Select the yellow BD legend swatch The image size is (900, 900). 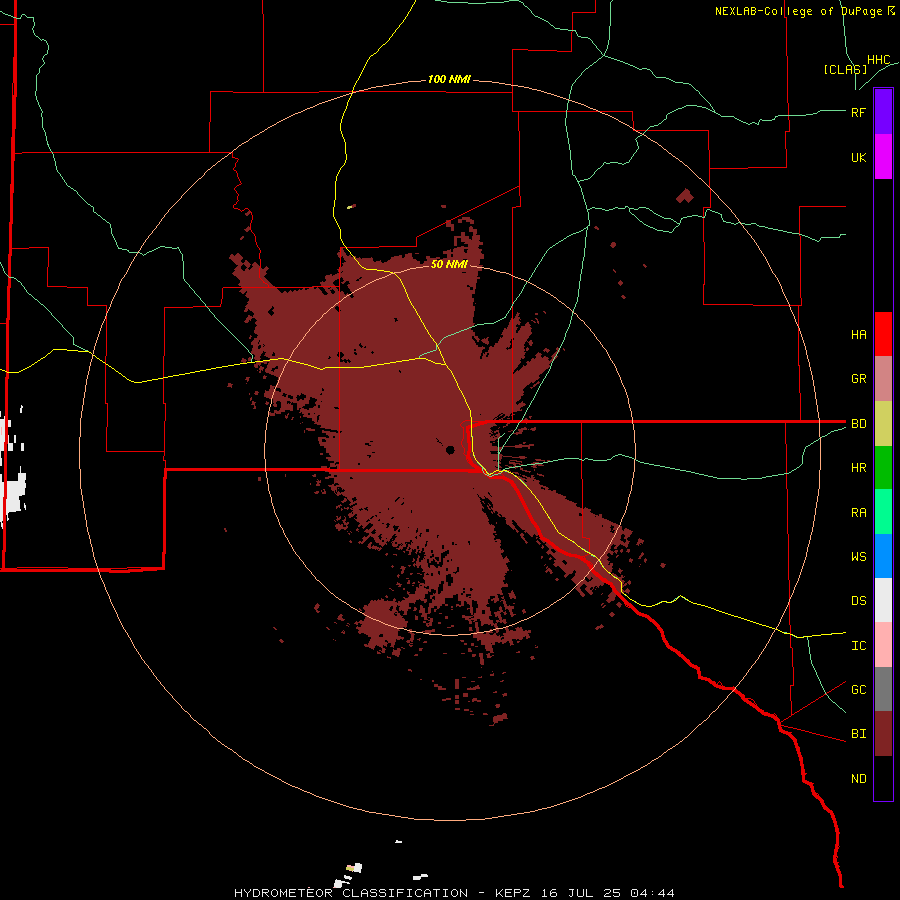[x=883, y=424]
